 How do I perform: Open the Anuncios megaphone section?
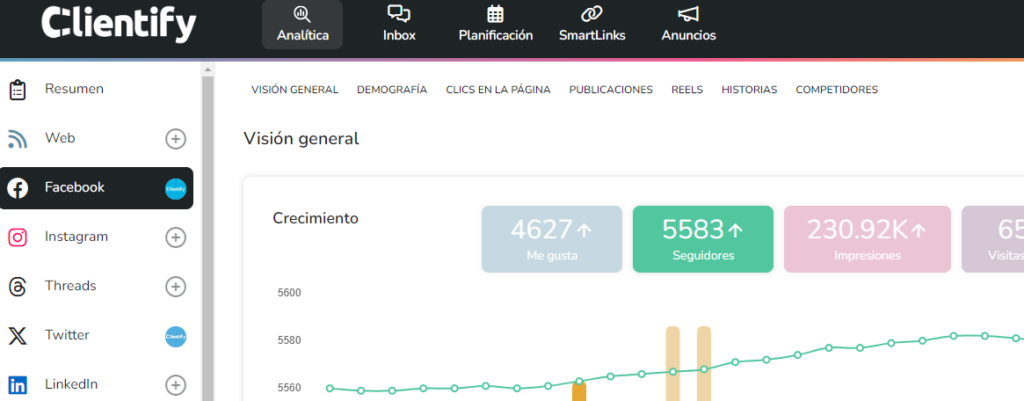(688, 25)
